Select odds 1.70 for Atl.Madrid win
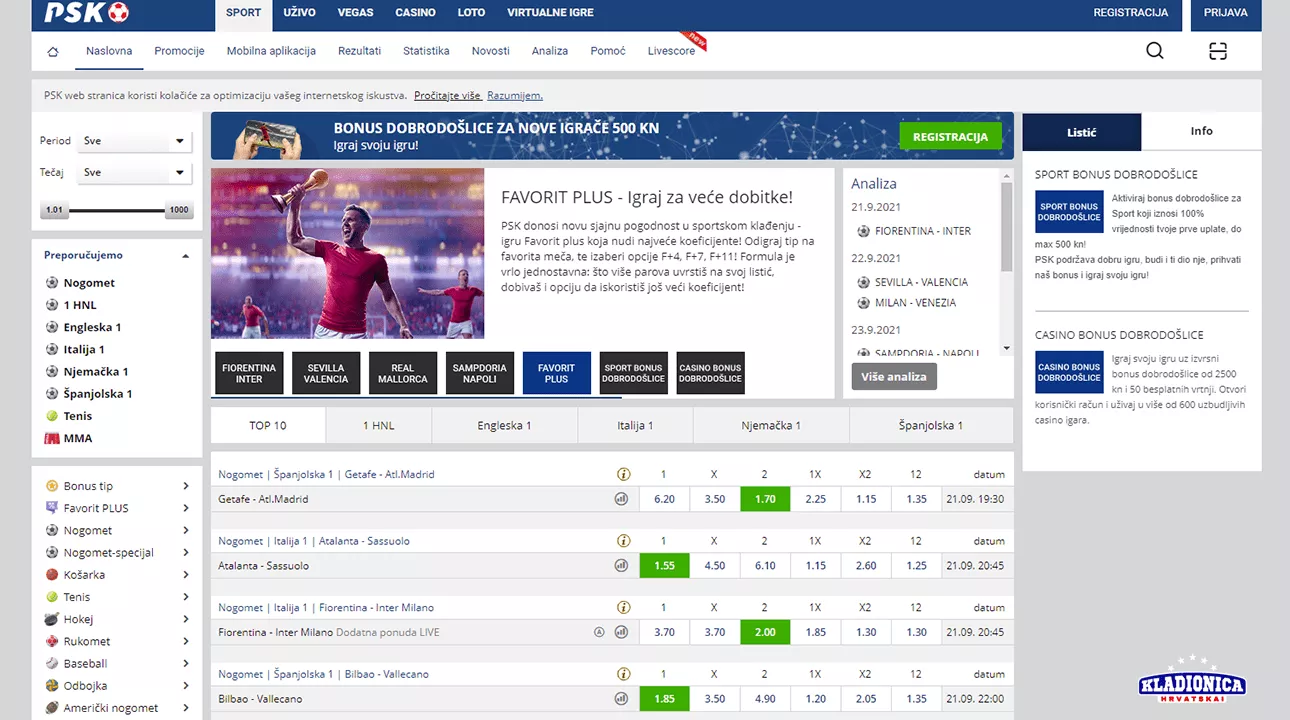 (764, 499)
